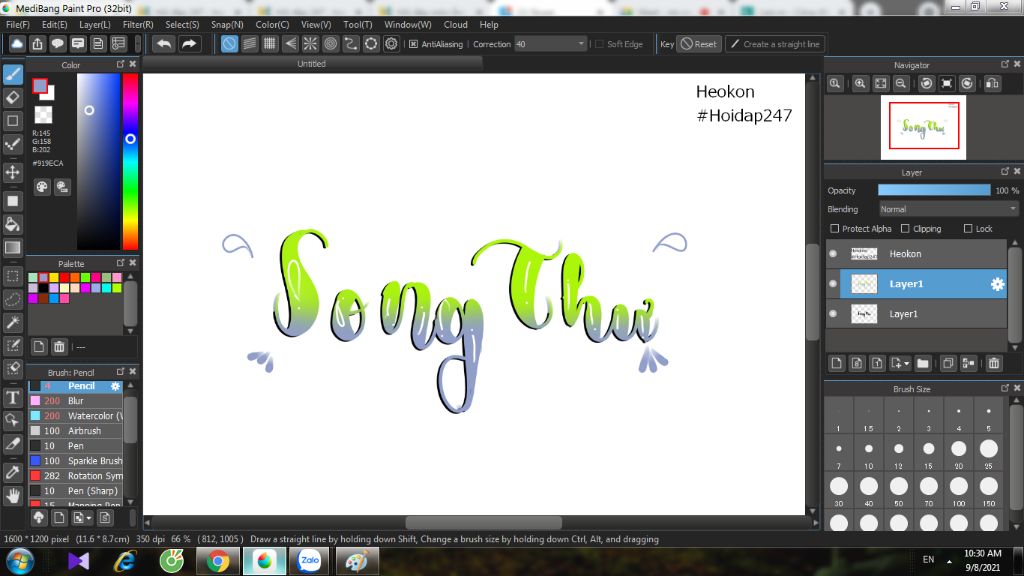Click Navigator zoom out icon
The image size is (1024, 576).
pos(901,84)
